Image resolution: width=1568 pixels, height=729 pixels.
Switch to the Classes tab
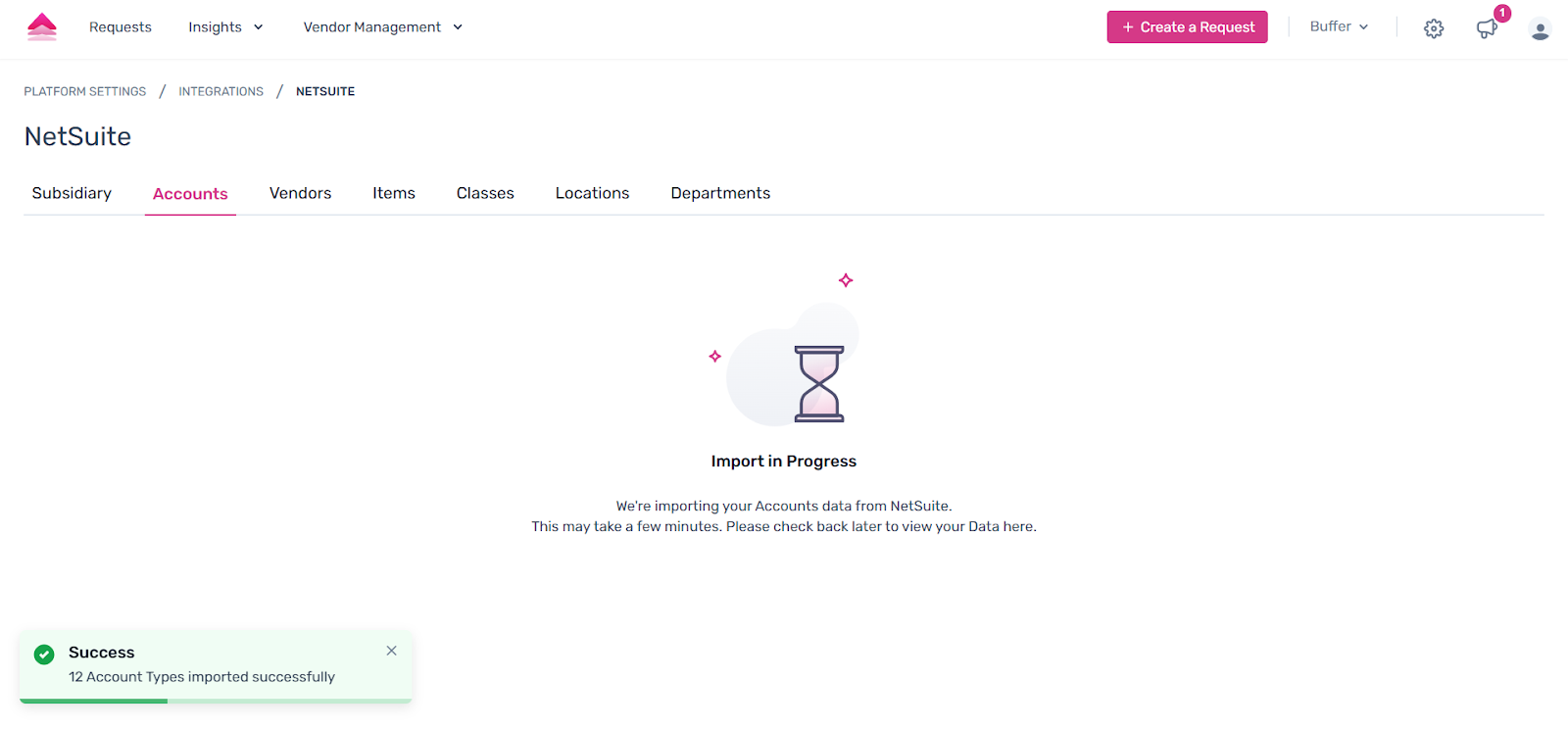point(485,193)
